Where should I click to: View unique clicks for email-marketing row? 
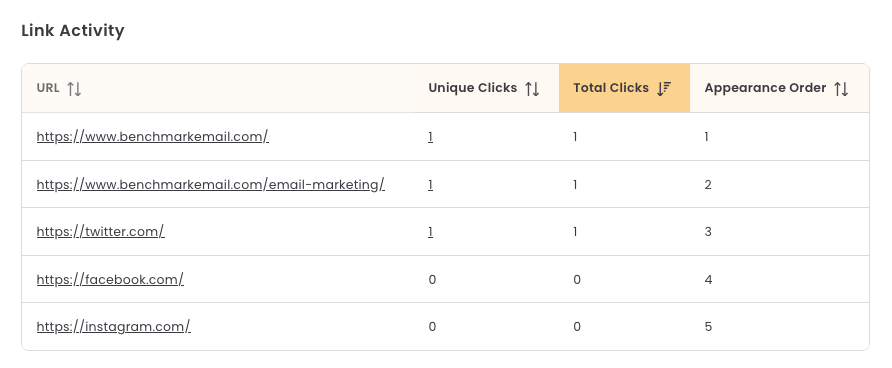(x=431, y=185)
